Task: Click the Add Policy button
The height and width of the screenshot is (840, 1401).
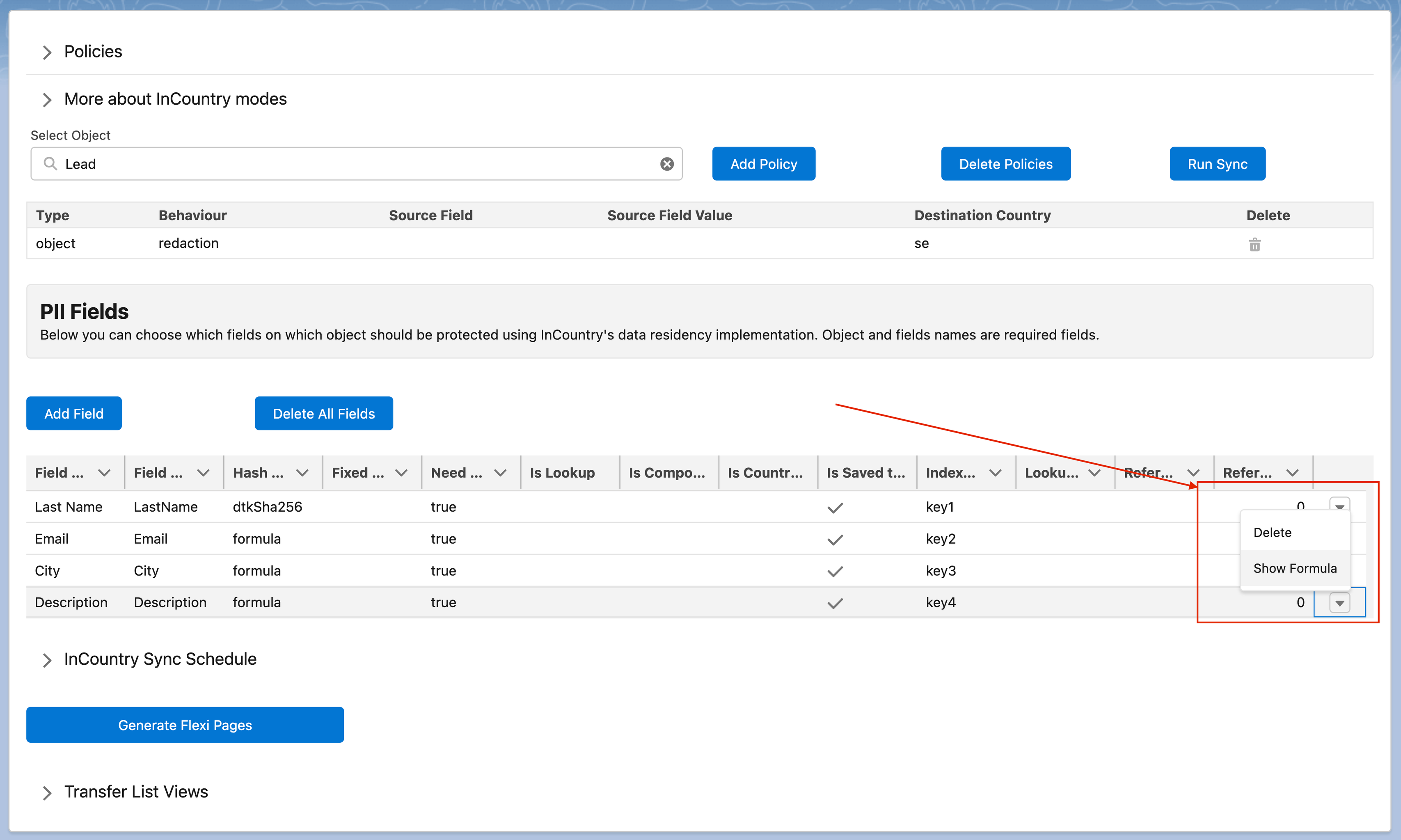Action: tap(763, 164)
